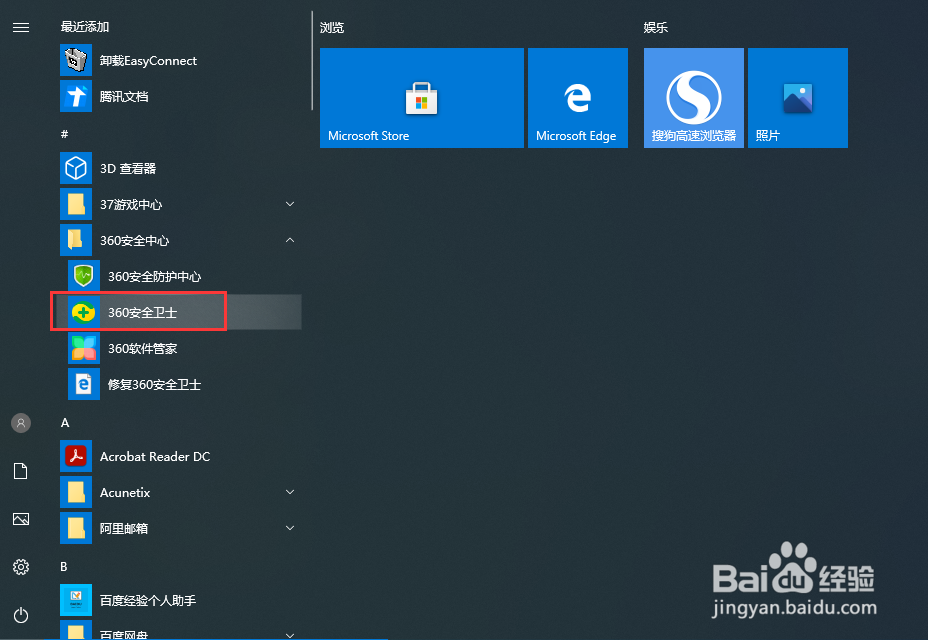The height and width of the screenshot is (640, 928).
Task: Open 360软件管家 colorful icon
Action: tap(83, 348)
